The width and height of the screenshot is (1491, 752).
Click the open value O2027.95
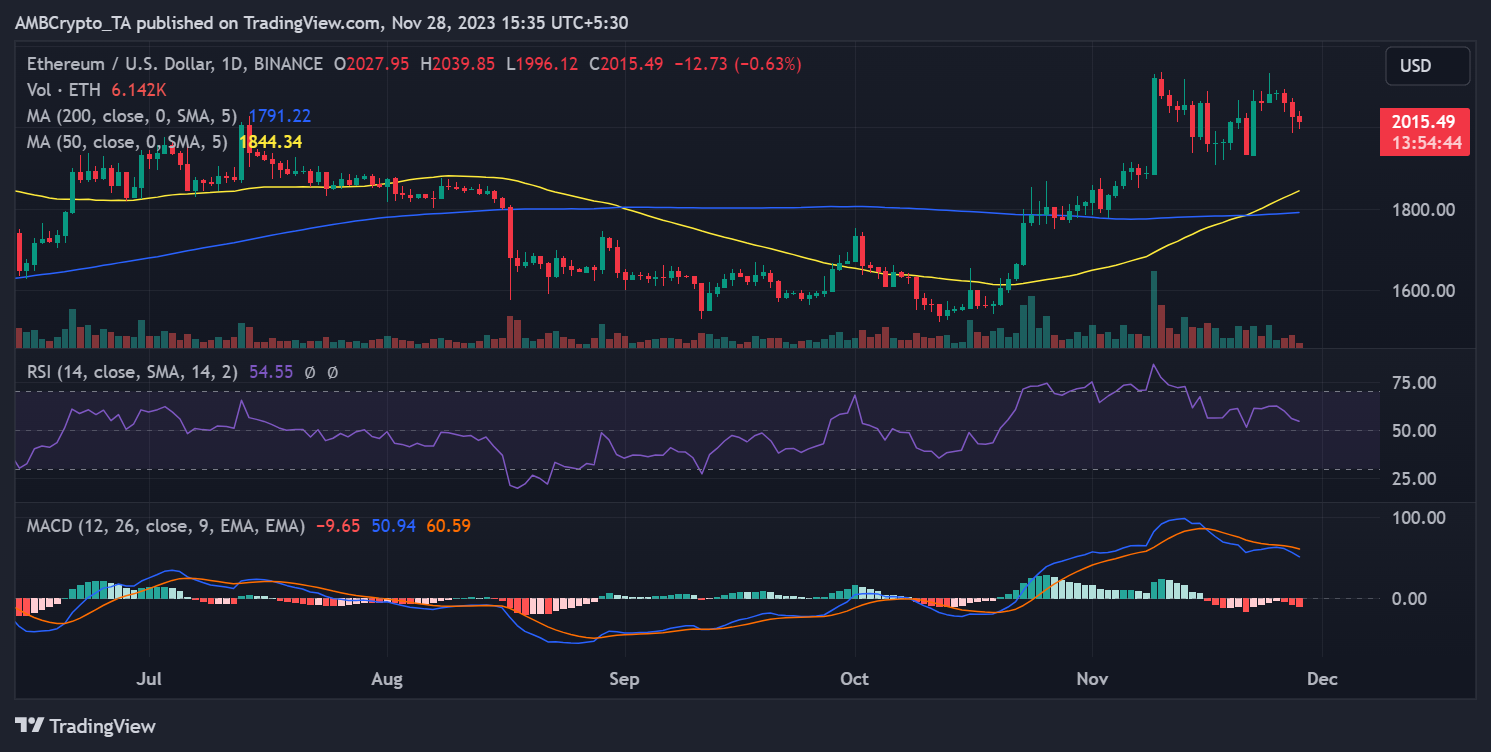click(372, 64)
